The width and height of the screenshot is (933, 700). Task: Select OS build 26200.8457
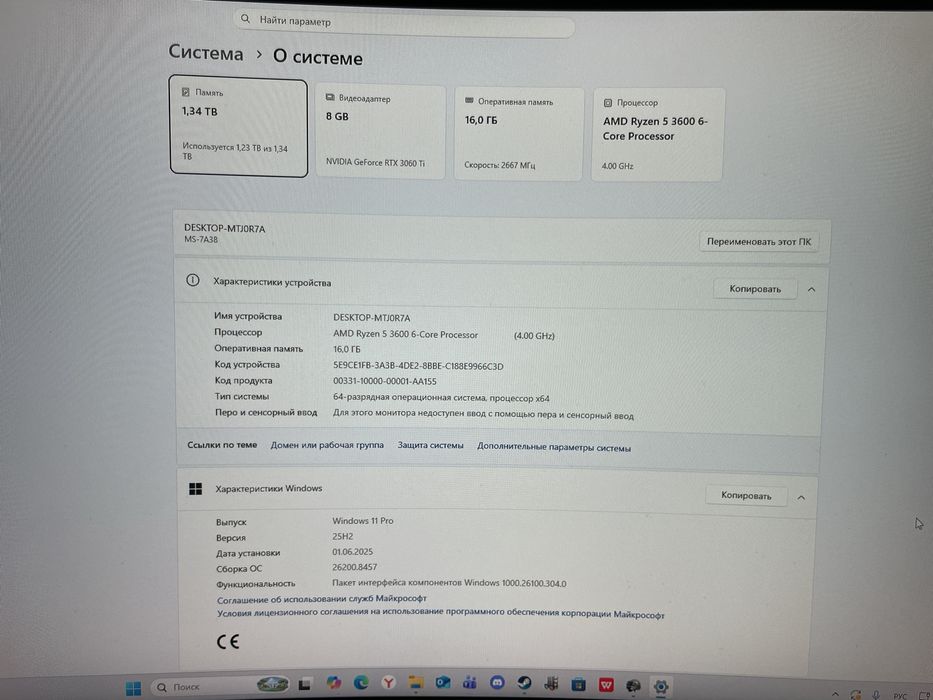tap(355, 567)
